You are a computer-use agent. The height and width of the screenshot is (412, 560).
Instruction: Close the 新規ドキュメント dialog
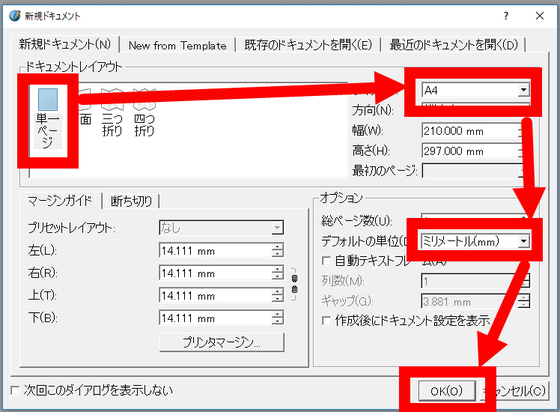pos(540,16)
